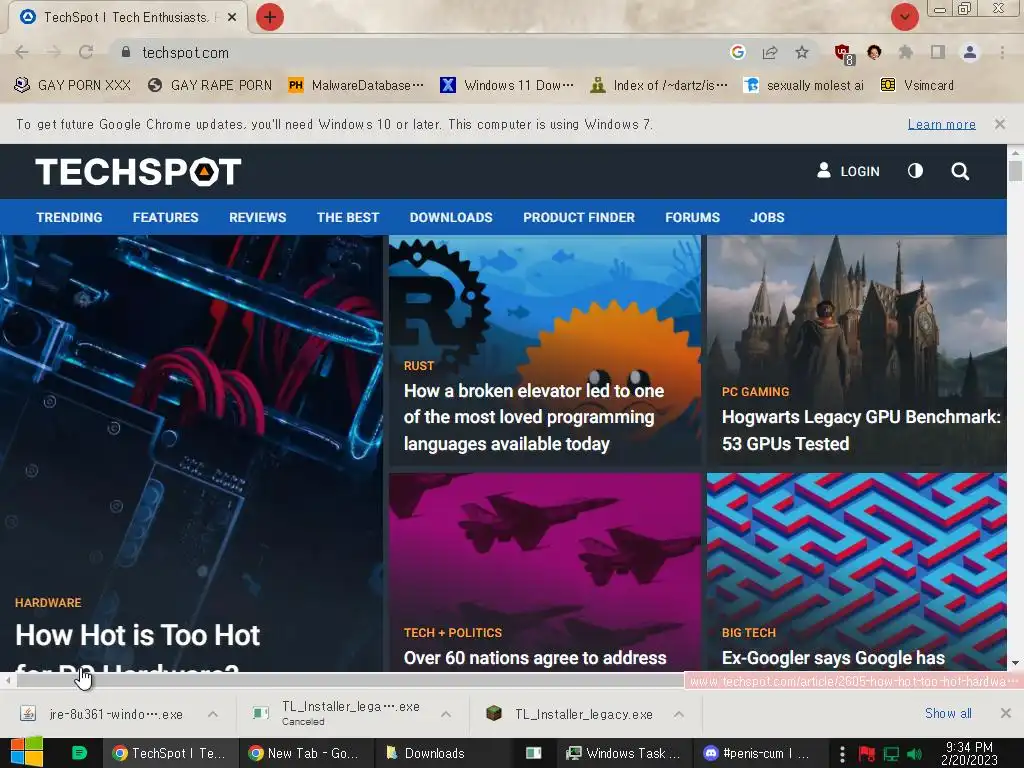Open the Google icon in address bar

coord(738,52)
